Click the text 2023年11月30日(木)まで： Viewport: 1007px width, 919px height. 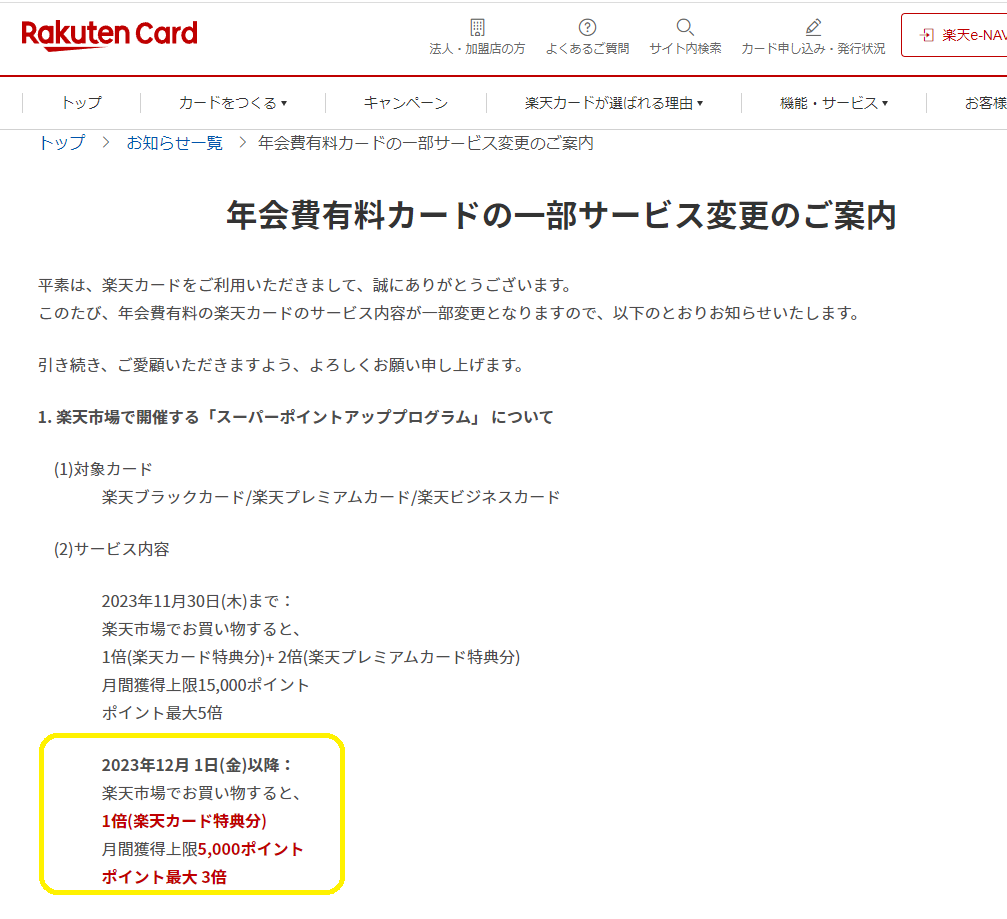[x=197, y=602]
